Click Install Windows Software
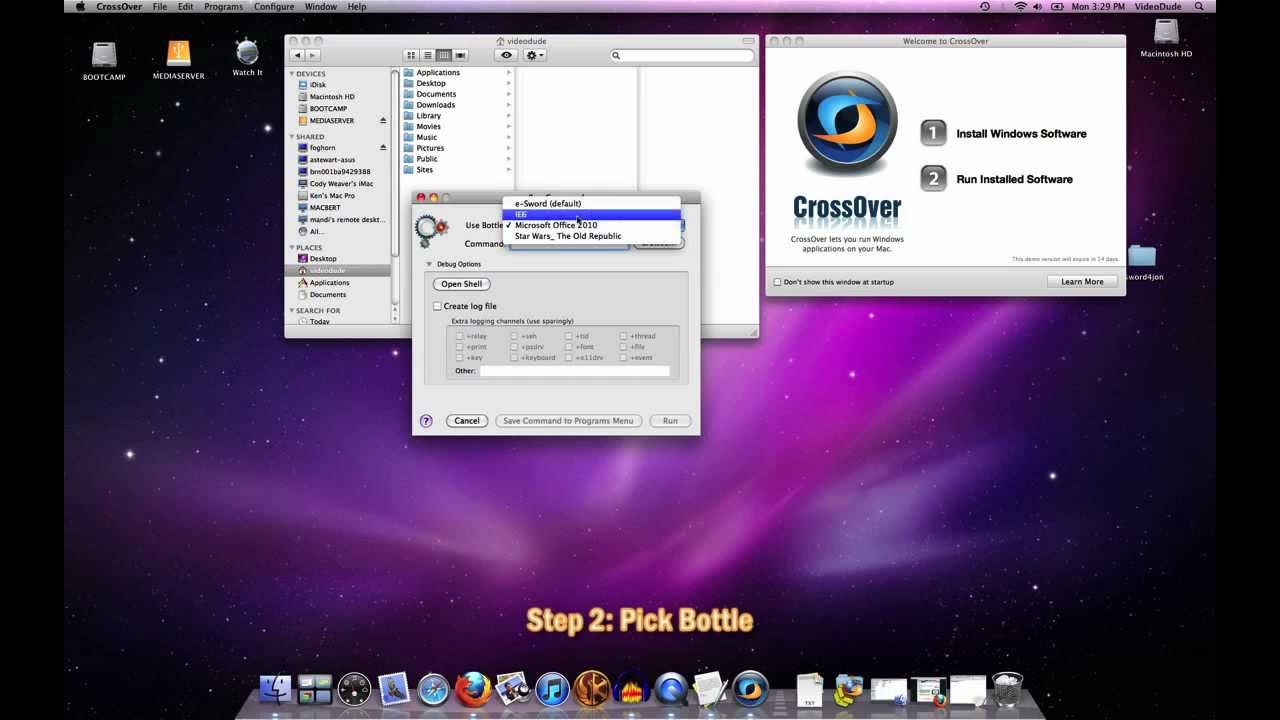The width and height of the screenshot is (1280, 720). 1003,133
